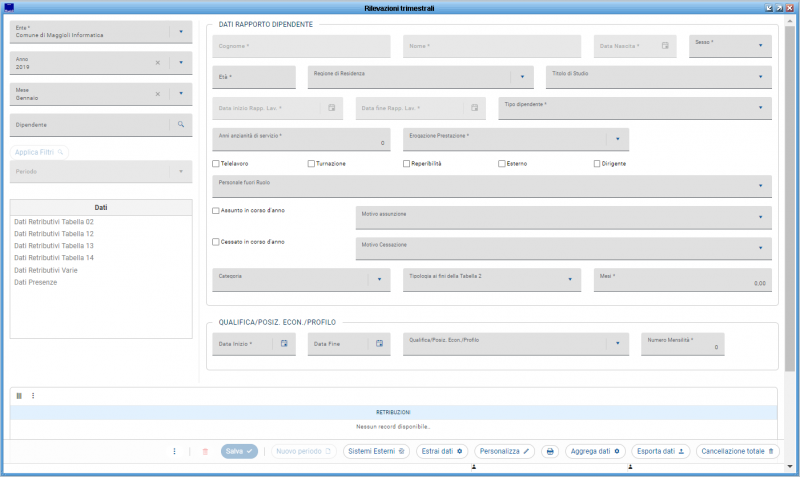Clear the Mese field with X icon

[157, 94]
